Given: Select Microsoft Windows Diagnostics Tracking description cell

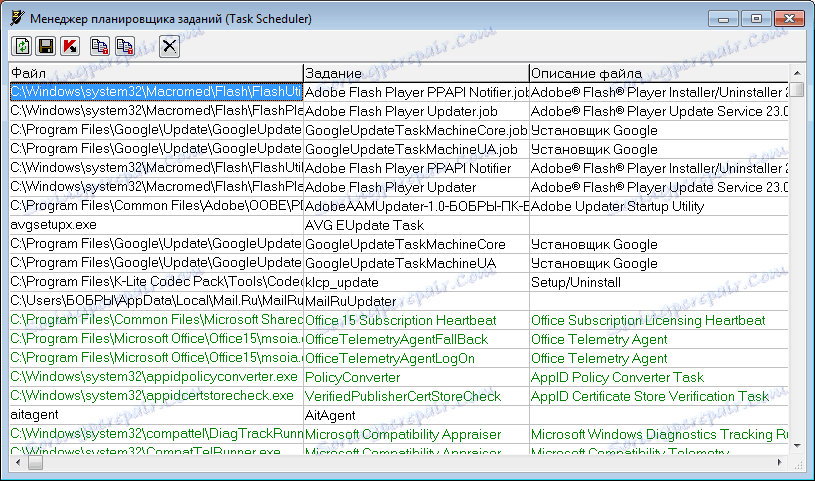Looking at the screenshot, I should 659,434.
